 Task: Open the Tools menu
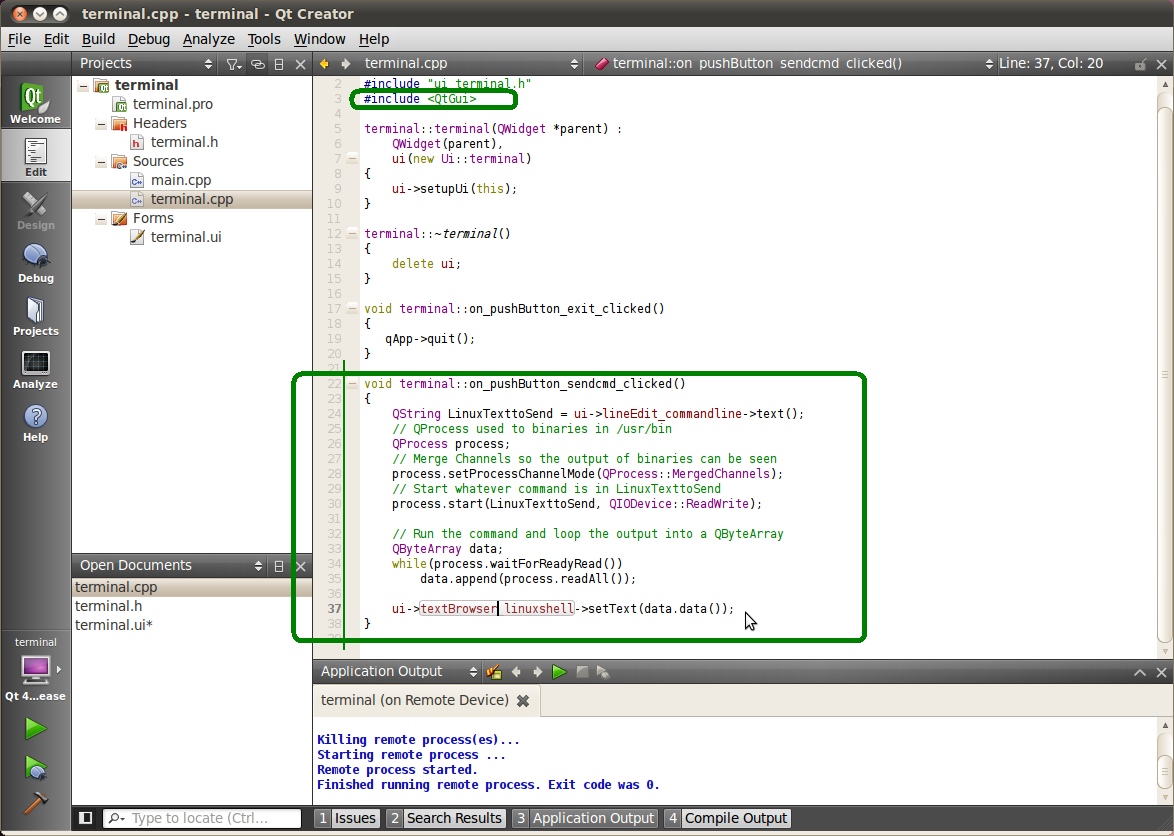tap(264, 39)
